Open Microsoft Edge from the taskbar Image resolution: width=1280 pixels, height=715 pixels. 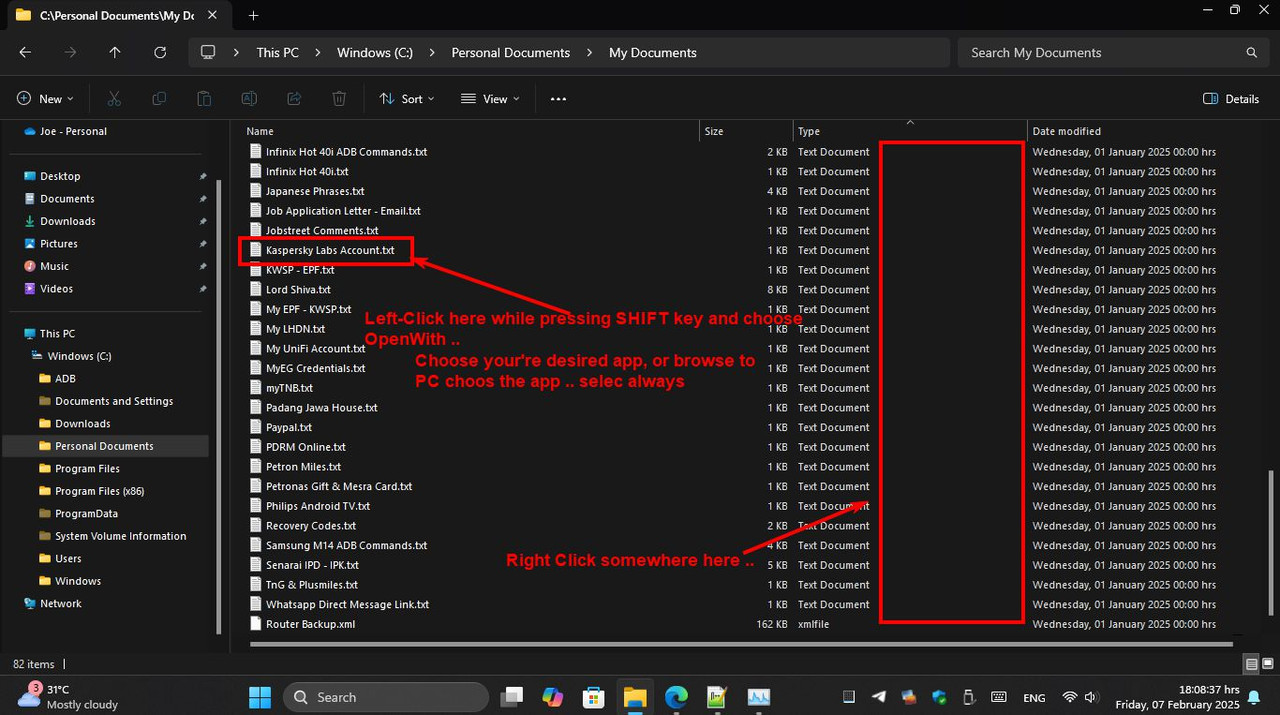[x=676, y=697]
